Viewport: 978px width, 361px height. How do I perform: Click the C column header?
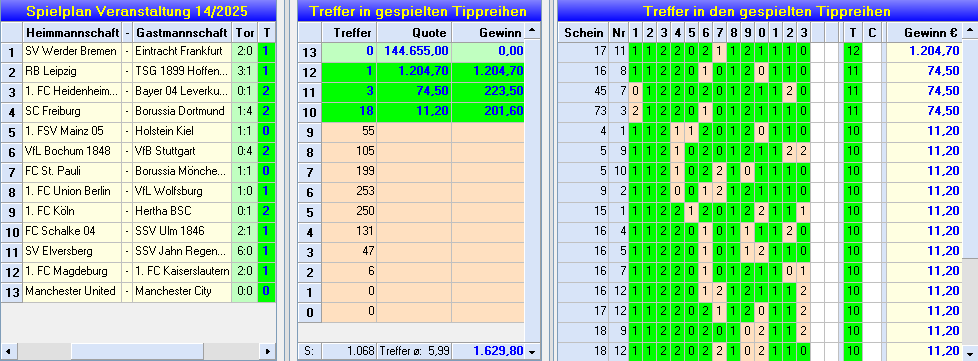pyautogui.click(x=872, y=32)
